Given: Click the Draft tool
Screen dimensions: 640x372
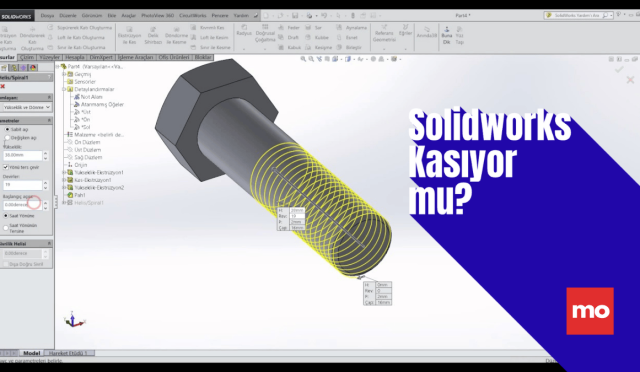Looking at the screenshot, I should point(289,37).
